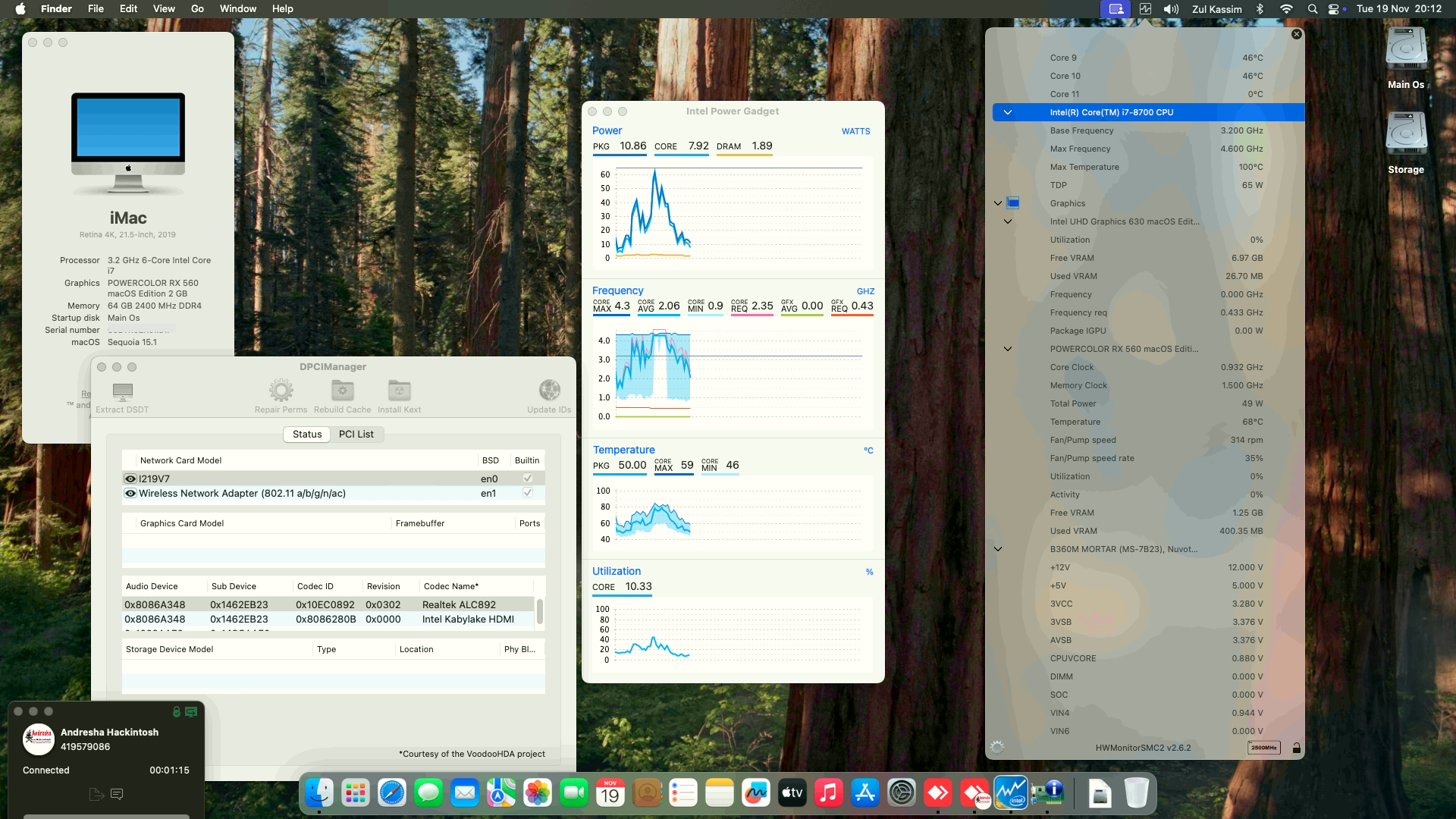
Task: Click °C unit in Temperature section
Action: coord(868,450)
